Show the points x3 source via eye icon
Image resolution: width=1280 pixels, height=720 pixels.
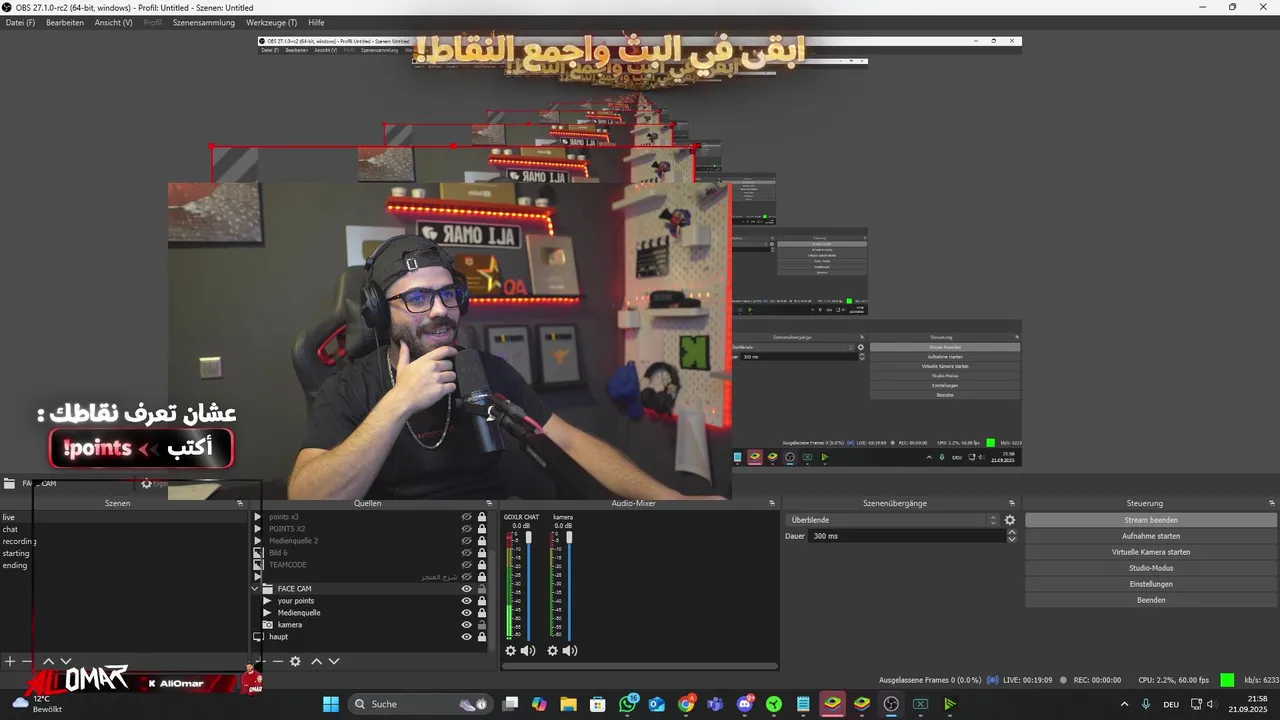coord(466,517)
